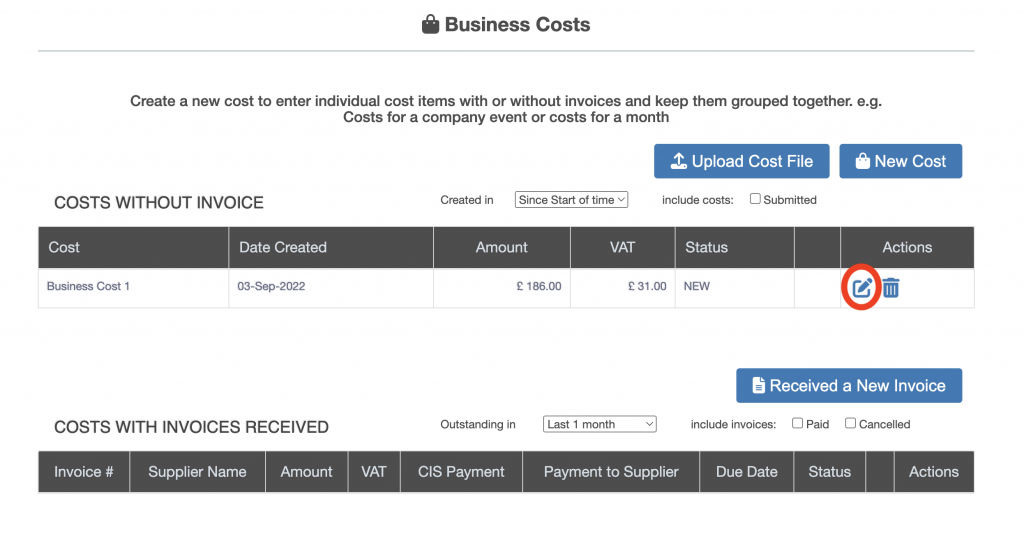Create a new cost with New Cost button
1024x536 pixels.
[x=900, y=161]
